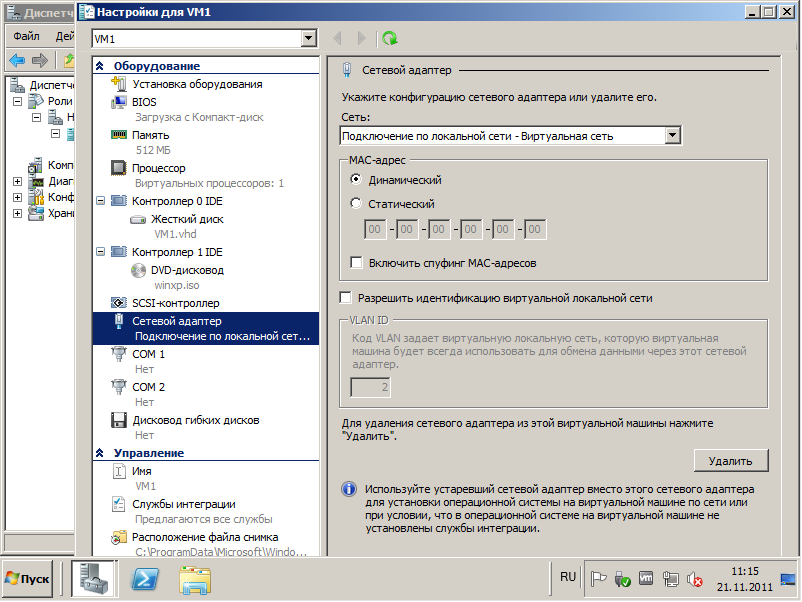Open the Сеть network dropdown
The width and height of the screenshot is (802, 602).
click(672, 136)
